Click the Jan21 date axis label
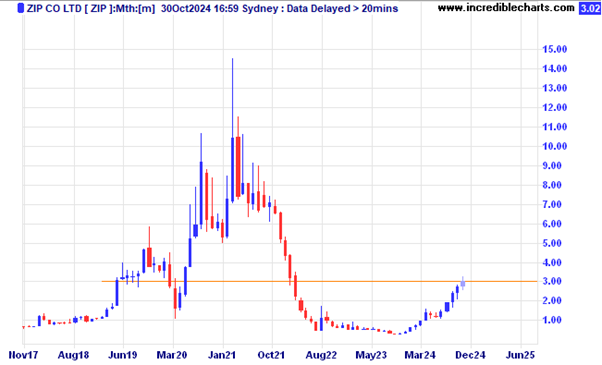The image size is (602, 365). pyautogui.click(x=222, y=355)
